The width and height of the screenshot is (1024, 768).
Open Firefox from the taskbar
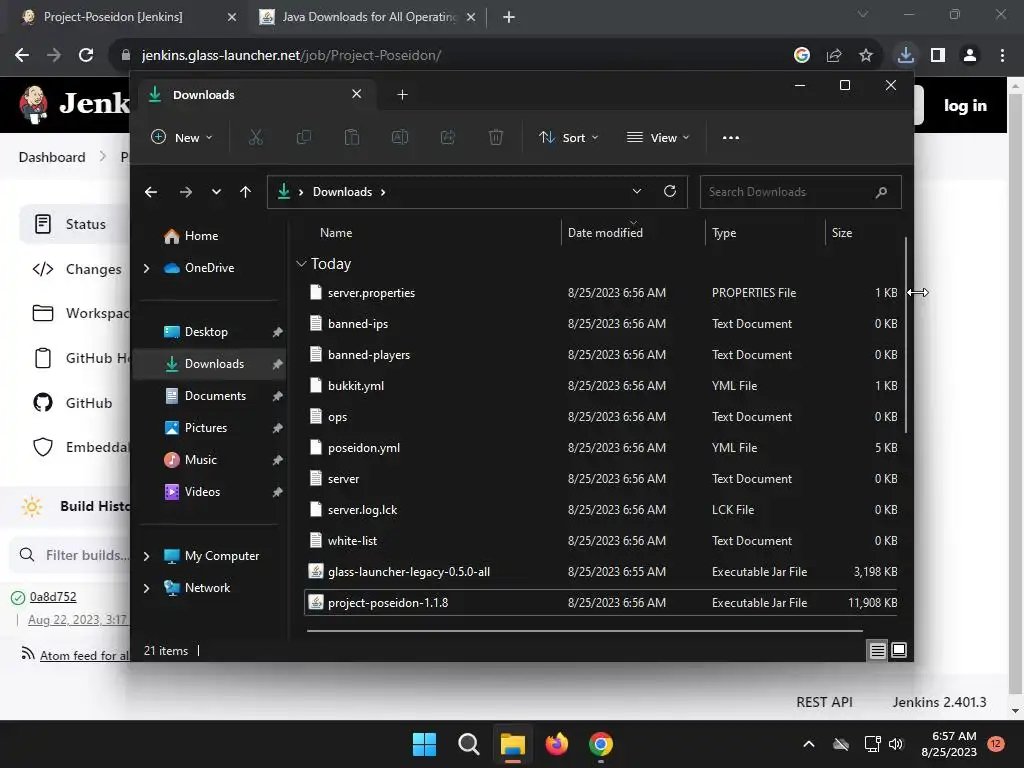[x=556, y=744]
